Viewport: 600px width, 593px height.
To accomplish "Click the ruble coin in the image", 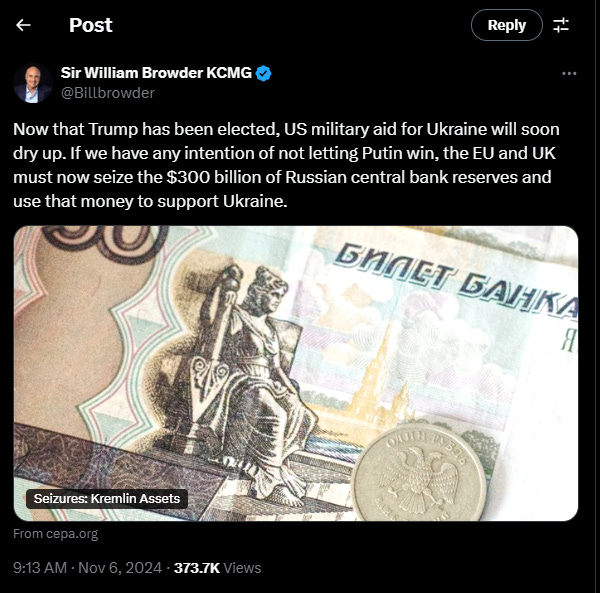I will 419,474.
